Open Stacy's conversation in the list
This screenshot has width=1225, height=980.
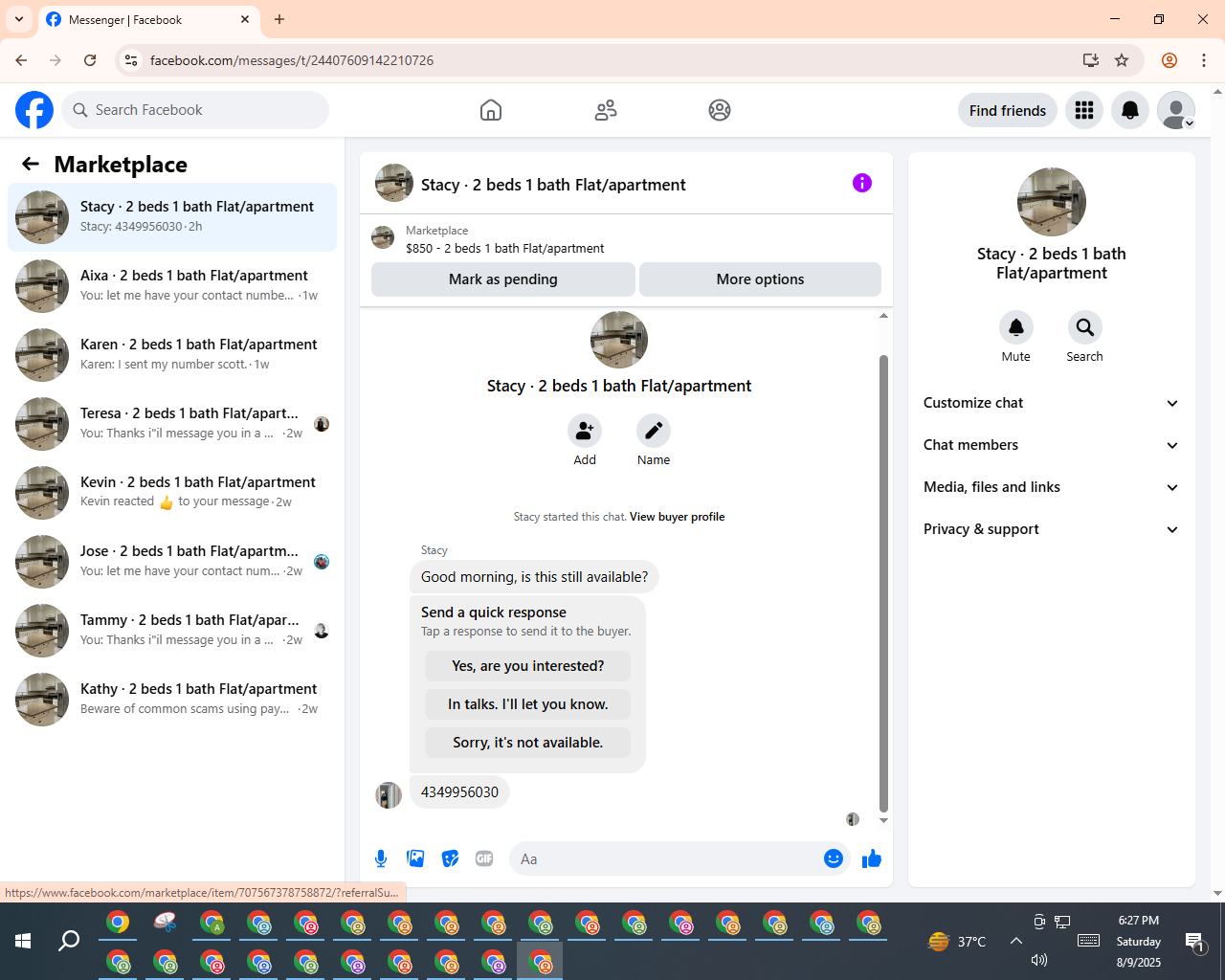[172, 217]
